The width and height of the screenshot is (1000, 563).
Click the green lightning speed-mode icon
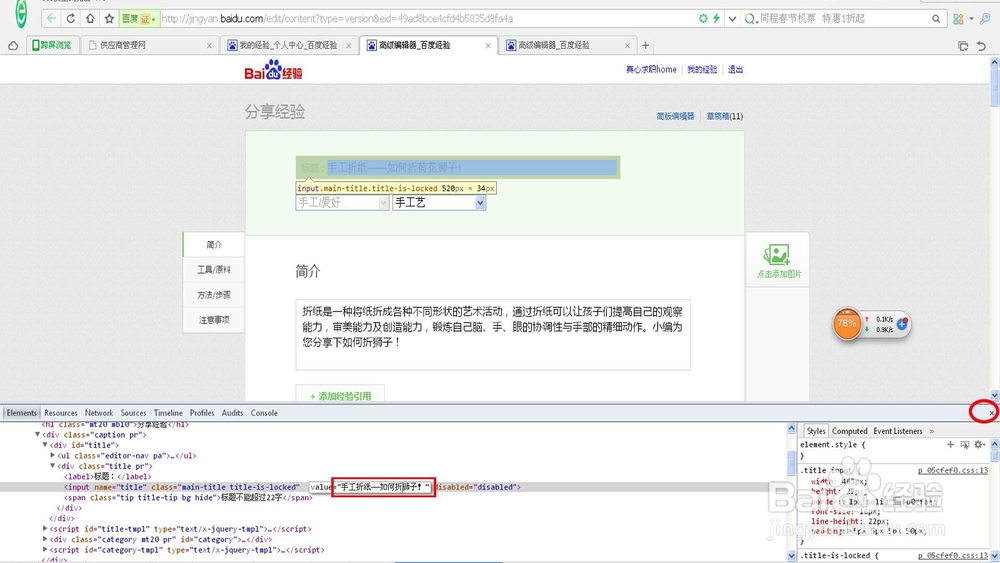(716, 18)
